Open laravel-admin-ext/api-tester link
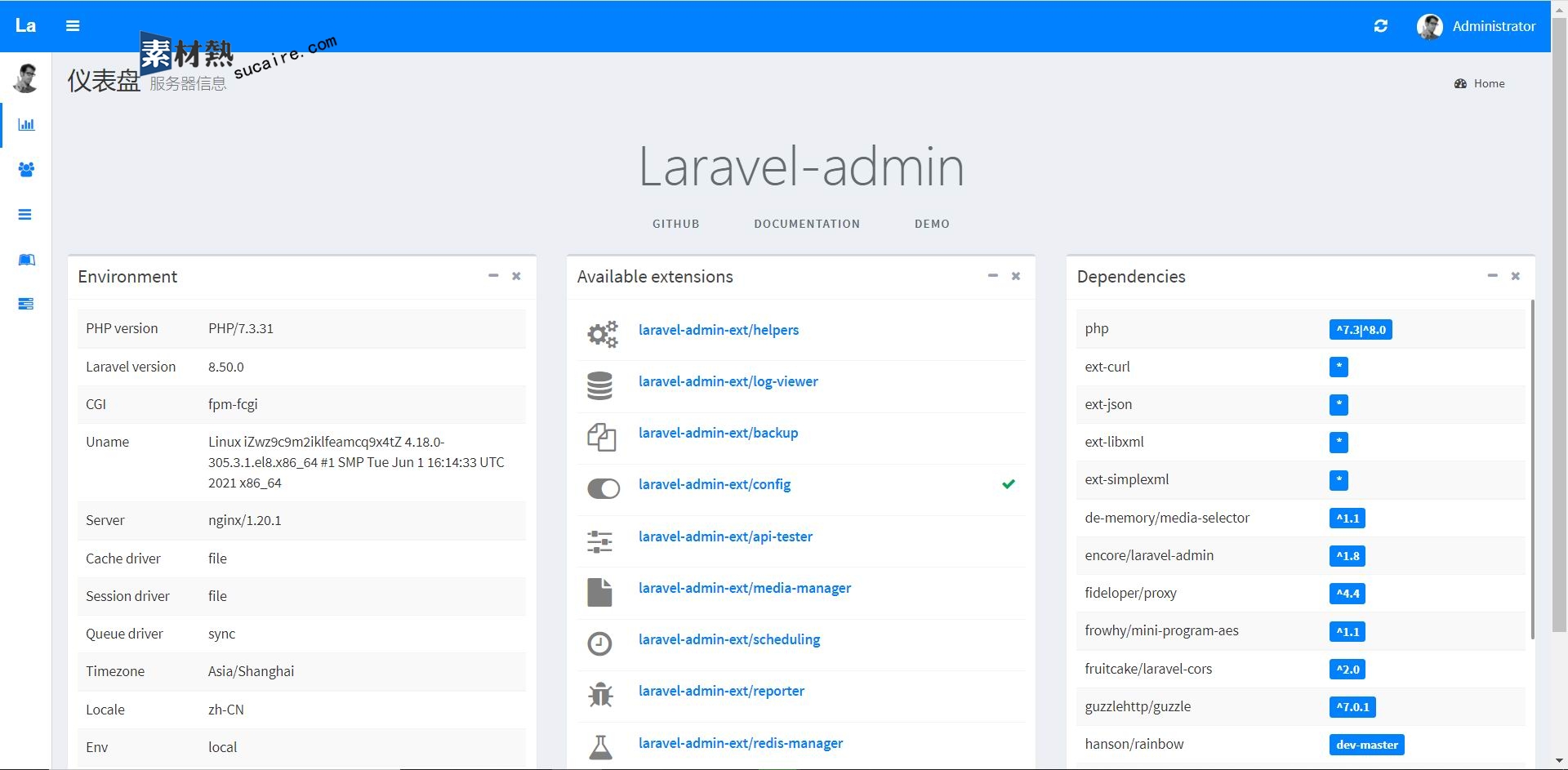This screenshot has width=1568, height=770. (726, 536)
